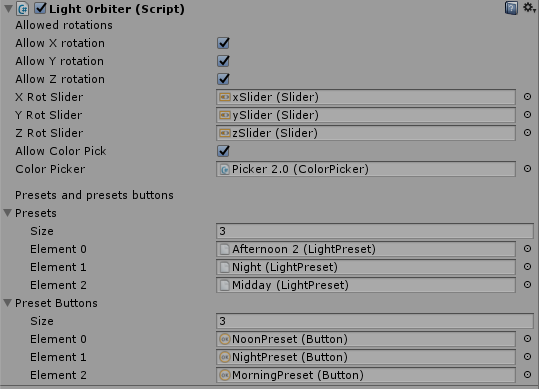Open object picker for Presets Element 0
The image size is (539, 389).
pos(527,249)
